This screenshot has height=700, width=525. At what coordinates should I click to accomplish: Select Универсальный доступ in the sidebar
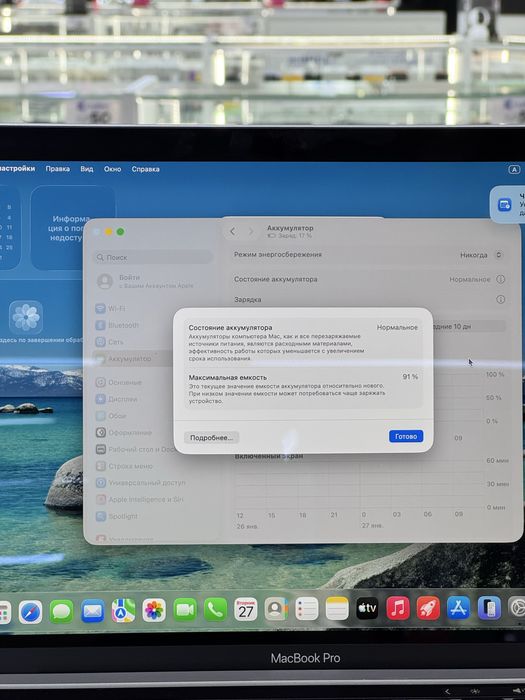(141, 483)
